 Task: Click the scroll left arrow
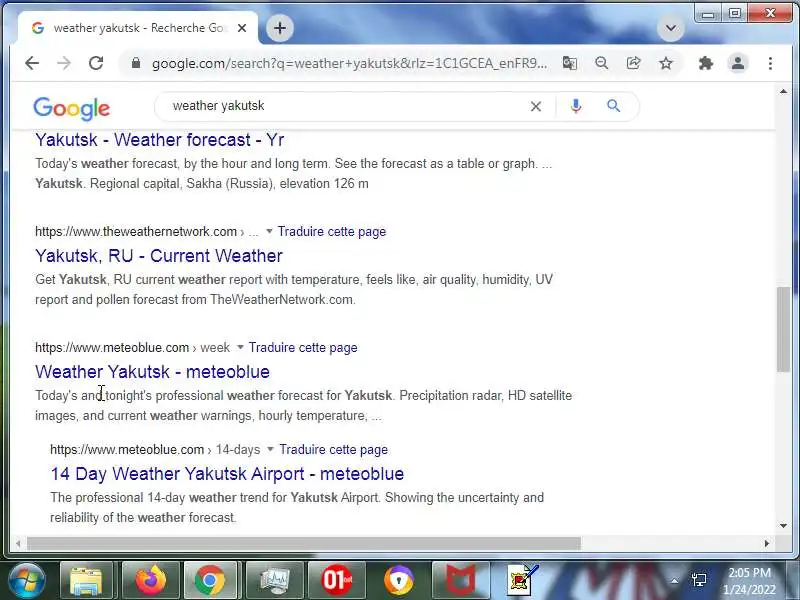point(18,543)
